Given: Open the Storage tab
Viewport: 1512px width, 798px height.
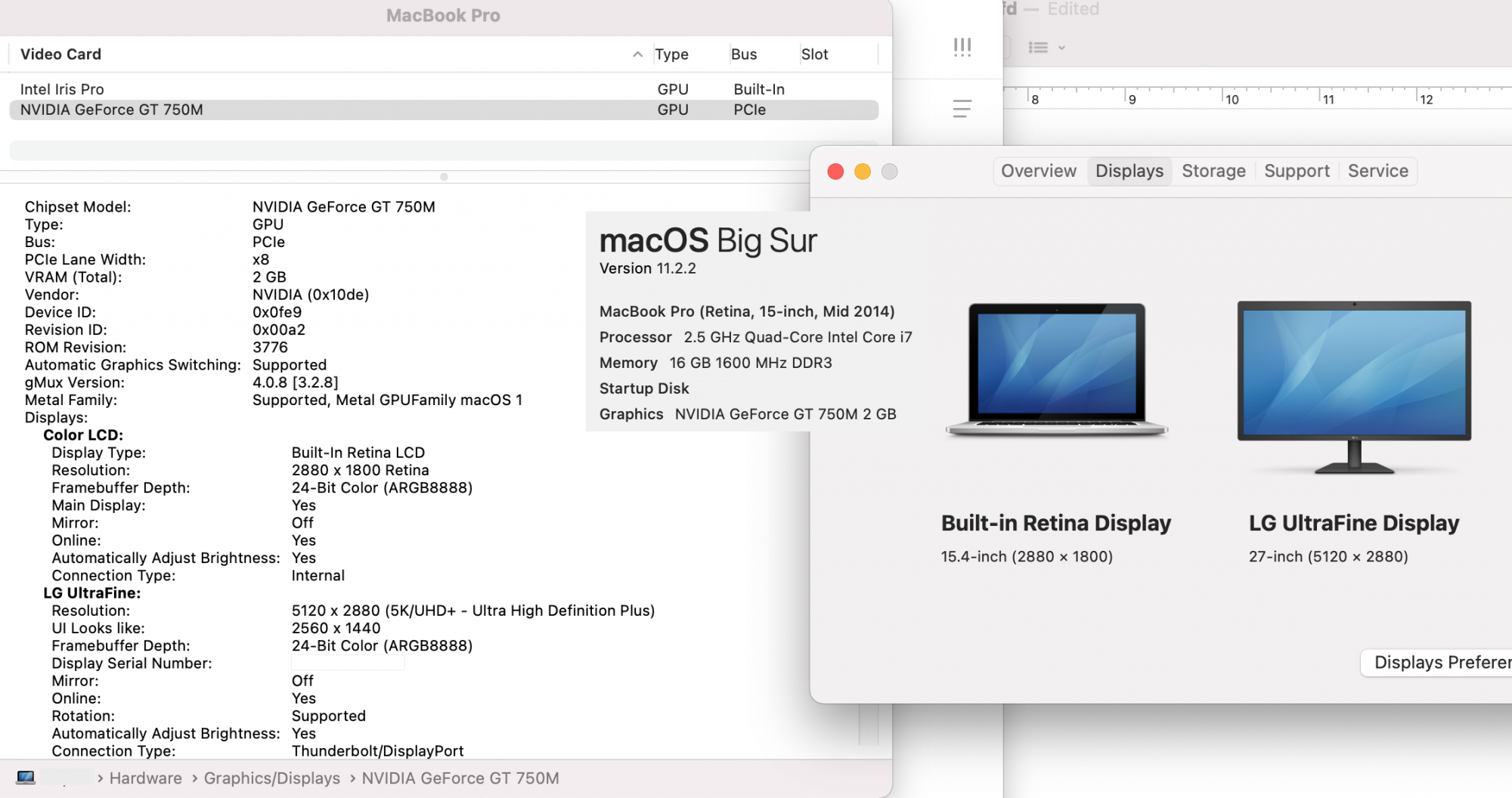Looking at the screenshot, I should [1213, 171].
